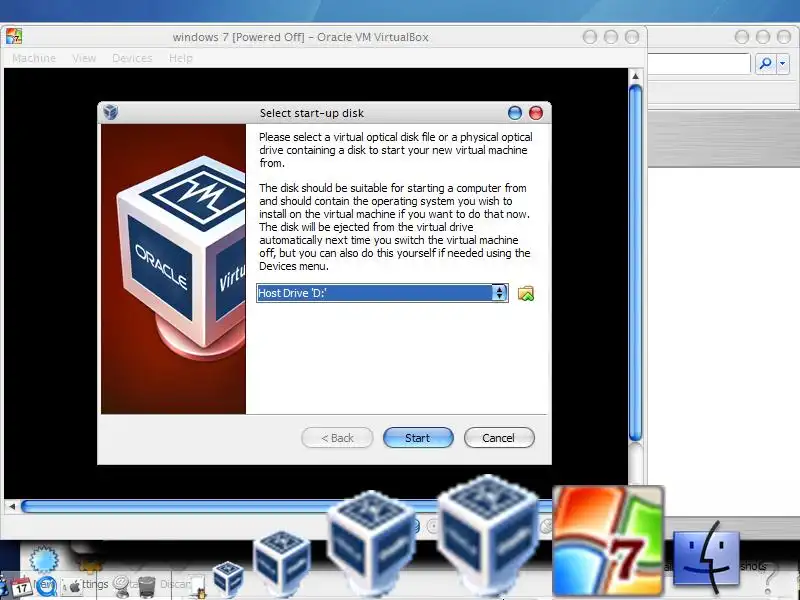Click the smallest VirtualBox cube in the dock

(228, 578)
